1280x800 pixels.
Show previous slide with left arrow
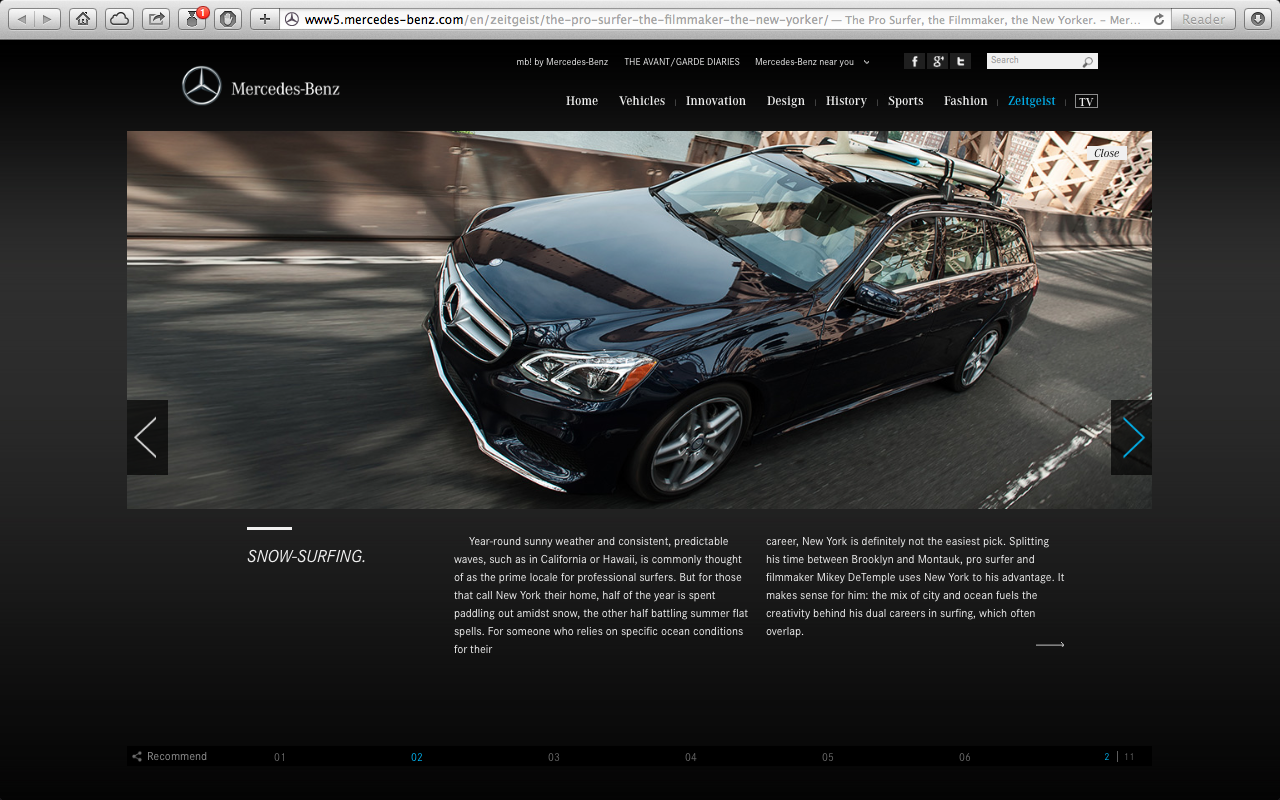pos(147,437)
